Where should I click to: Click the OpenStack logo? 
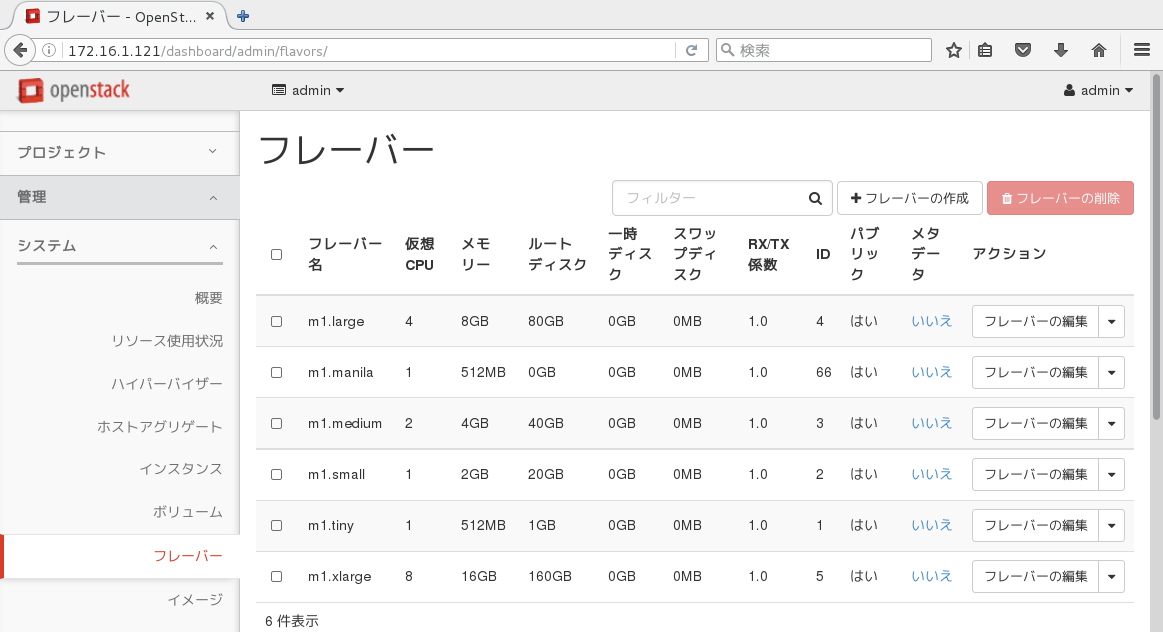[x=74, y=91]
